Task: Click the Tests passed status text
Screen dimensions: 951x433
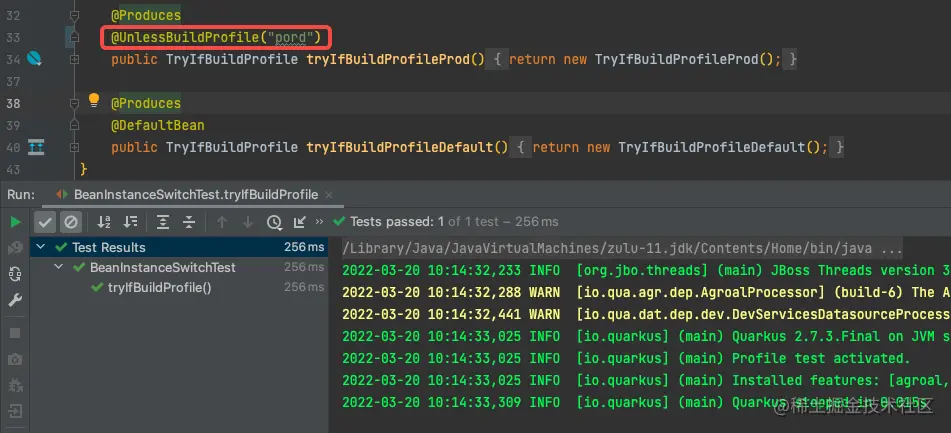Action: click(x=454, y=222)
